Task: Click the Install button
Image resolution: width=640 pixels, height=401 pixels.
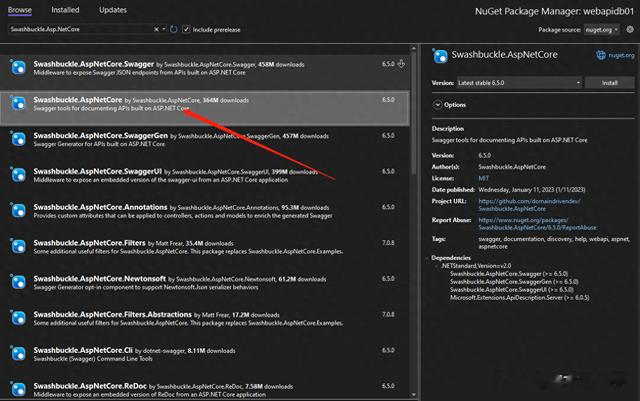Action: point(609,83)
